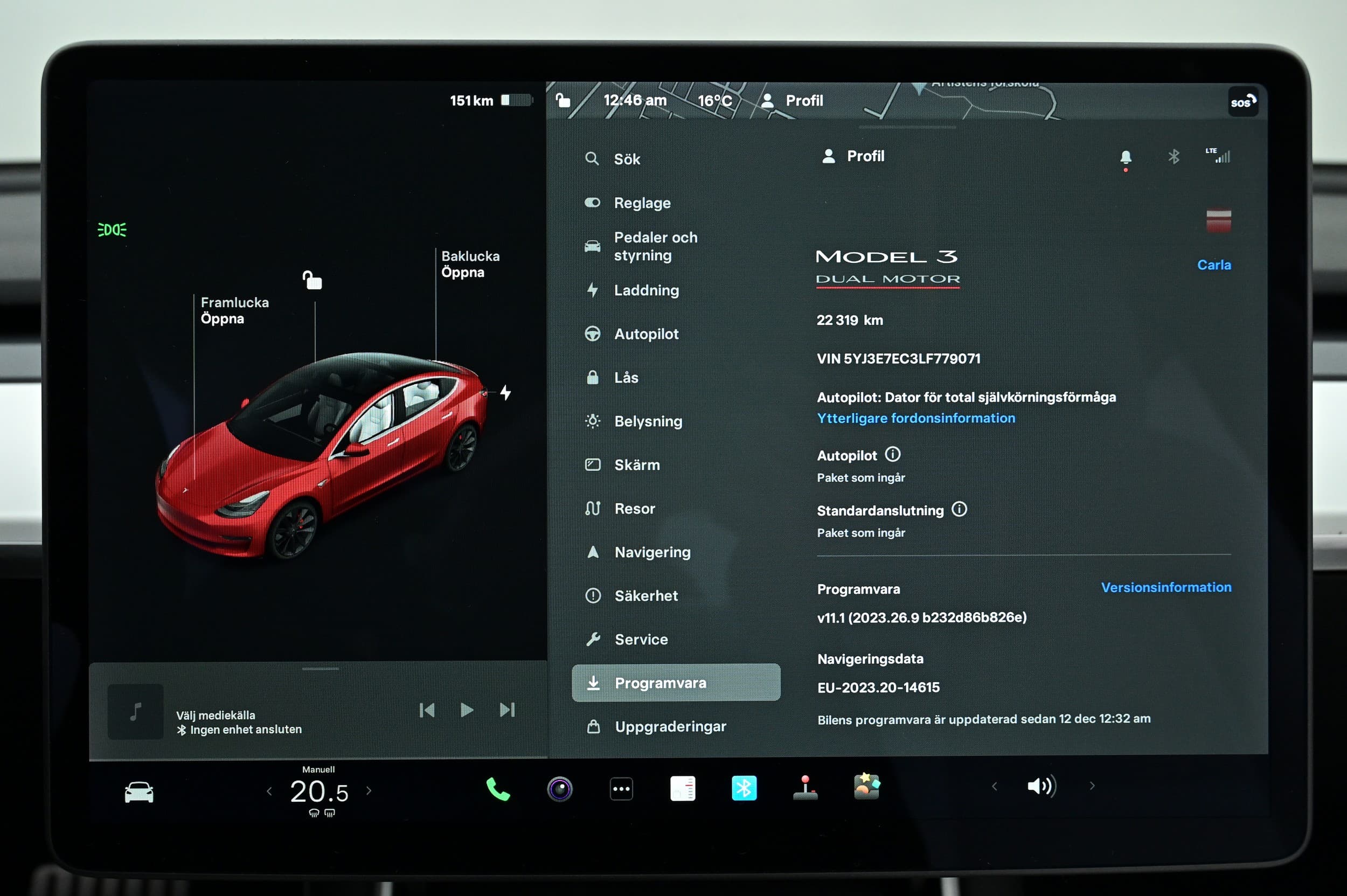Image resolution: width=1347 pixels, height=896 pixels.
Task: Open the blue Bluetooth app icon
Action: pyautogui.click(x=744, y=788)
